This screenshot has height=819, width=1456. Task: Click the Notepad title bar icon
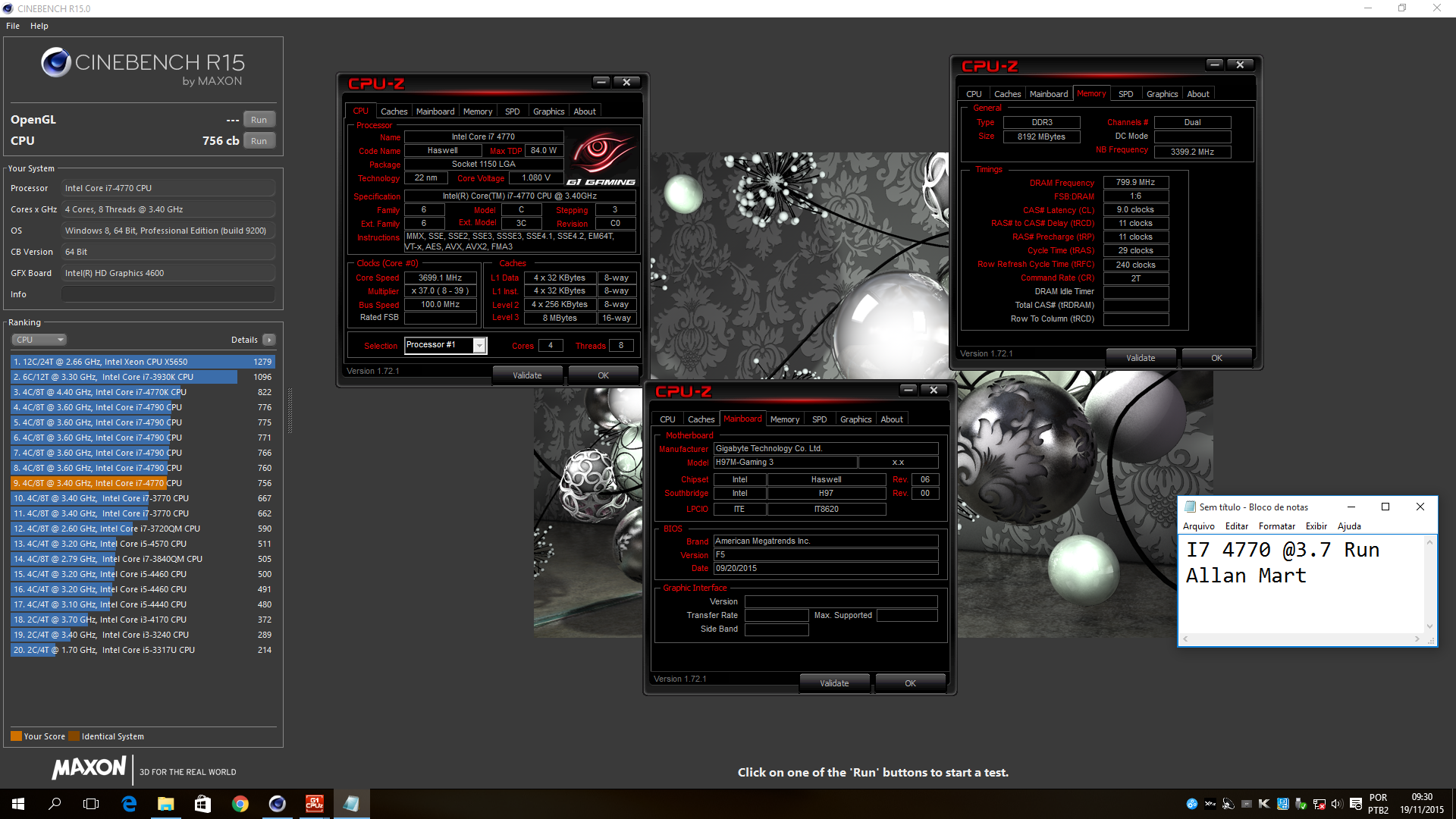[x=1190, y=507]
